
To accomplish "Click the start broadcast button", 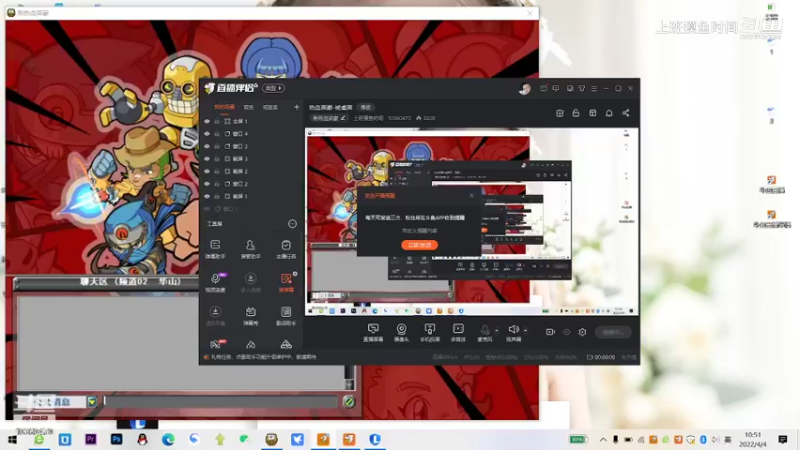I will pyautogui.click(x=613, y=332).
